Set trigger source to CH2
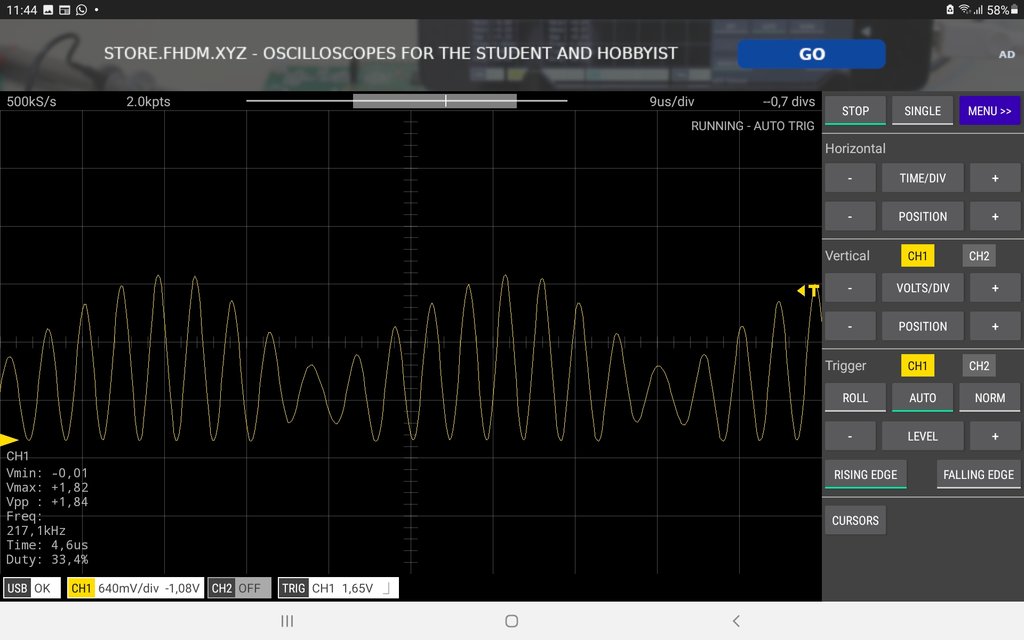1024x640 pixels. click(x=978, y=365)
